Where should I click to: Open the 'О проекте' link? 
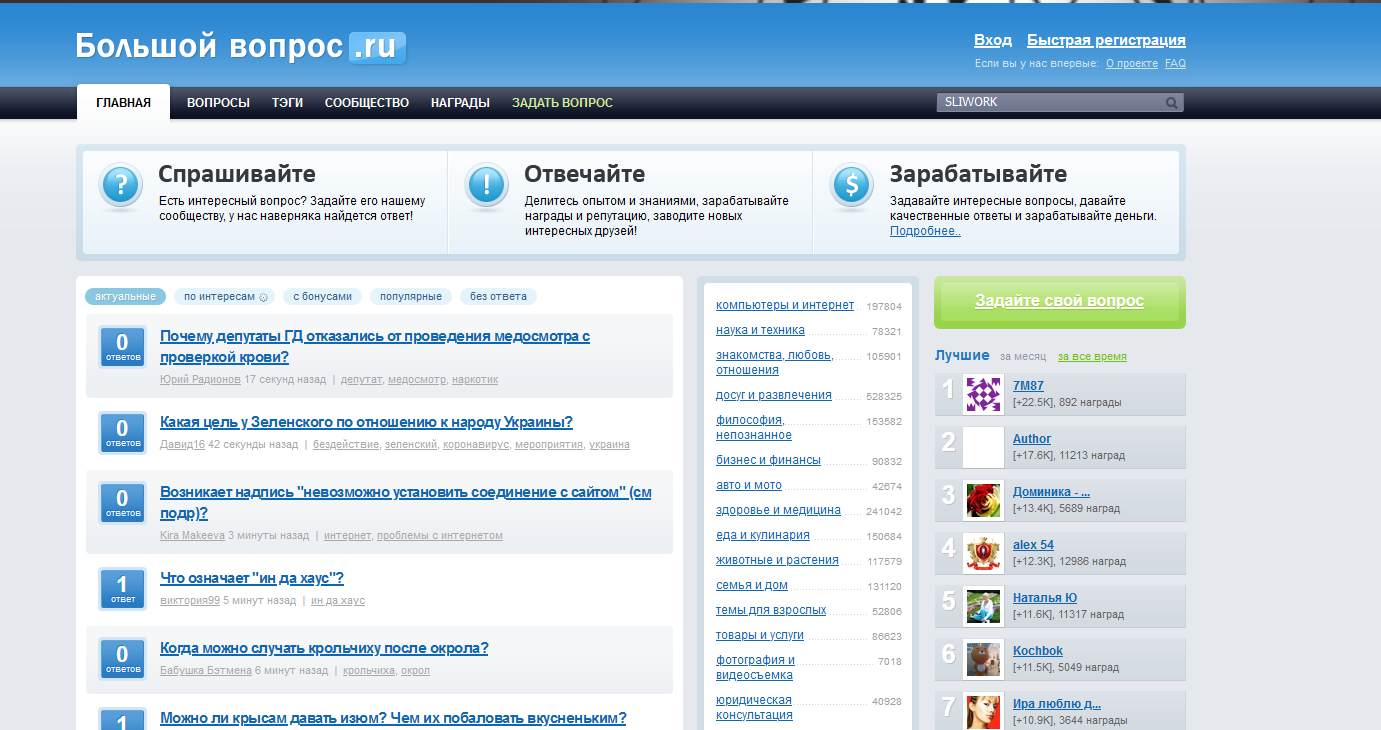[1132, 64]
